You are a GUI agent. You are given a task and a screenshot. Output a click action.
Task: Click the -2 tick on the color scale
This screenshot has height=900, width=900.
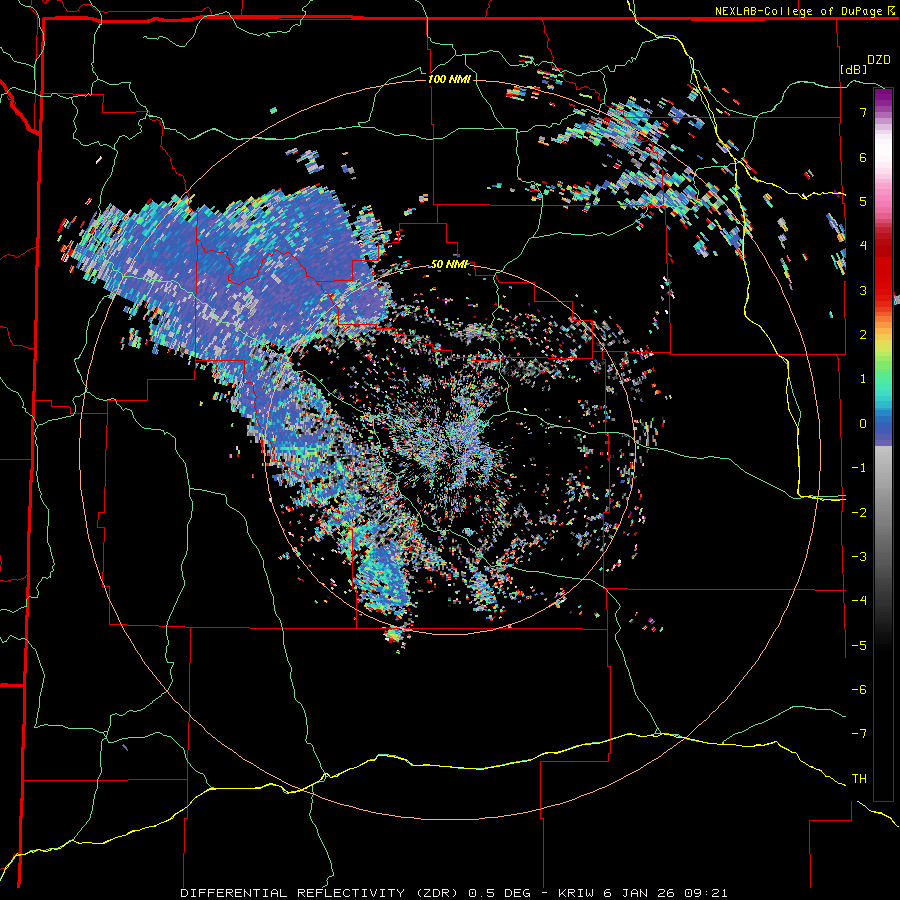point(859,513)
